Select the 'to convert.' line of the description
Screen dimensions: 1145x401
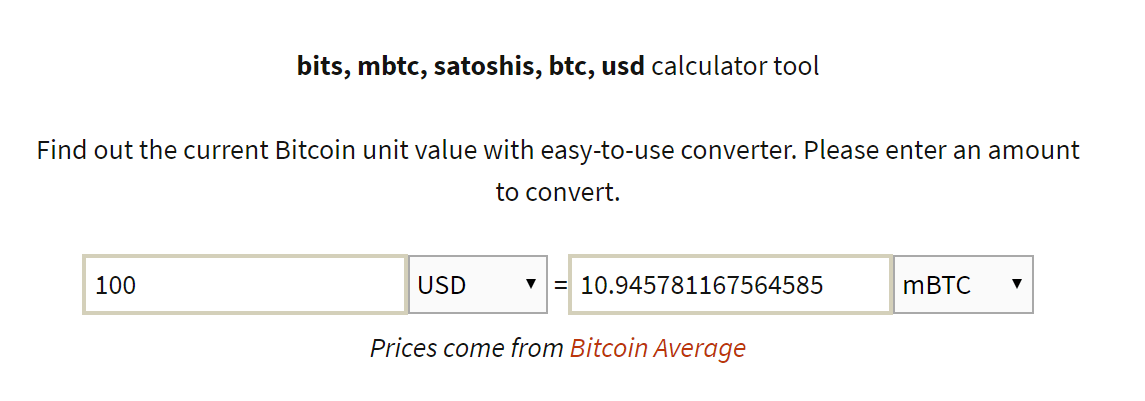(x=558, y=193)
